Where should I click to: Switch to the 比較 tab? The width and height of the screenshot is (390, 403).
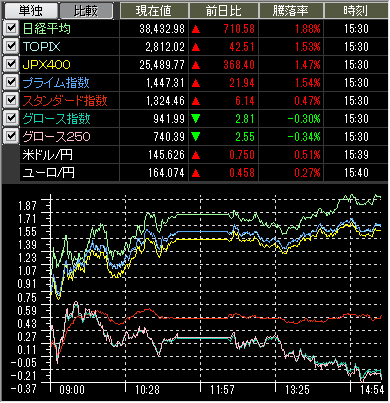click(x=86, y=11)
